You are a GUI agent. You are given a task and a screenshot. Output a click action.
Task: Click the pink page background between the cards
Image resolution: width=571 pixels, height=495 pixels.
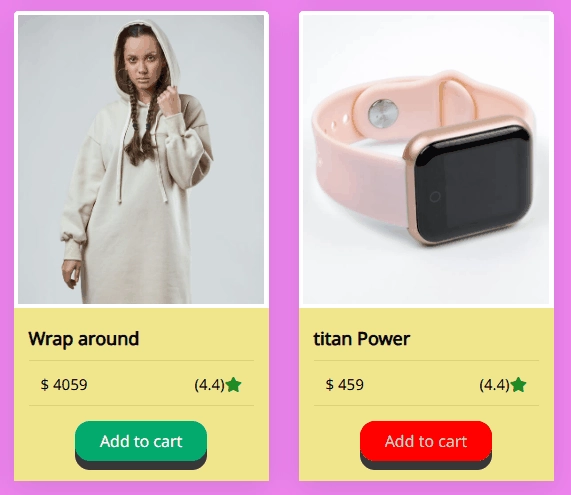tap(284, 248)
